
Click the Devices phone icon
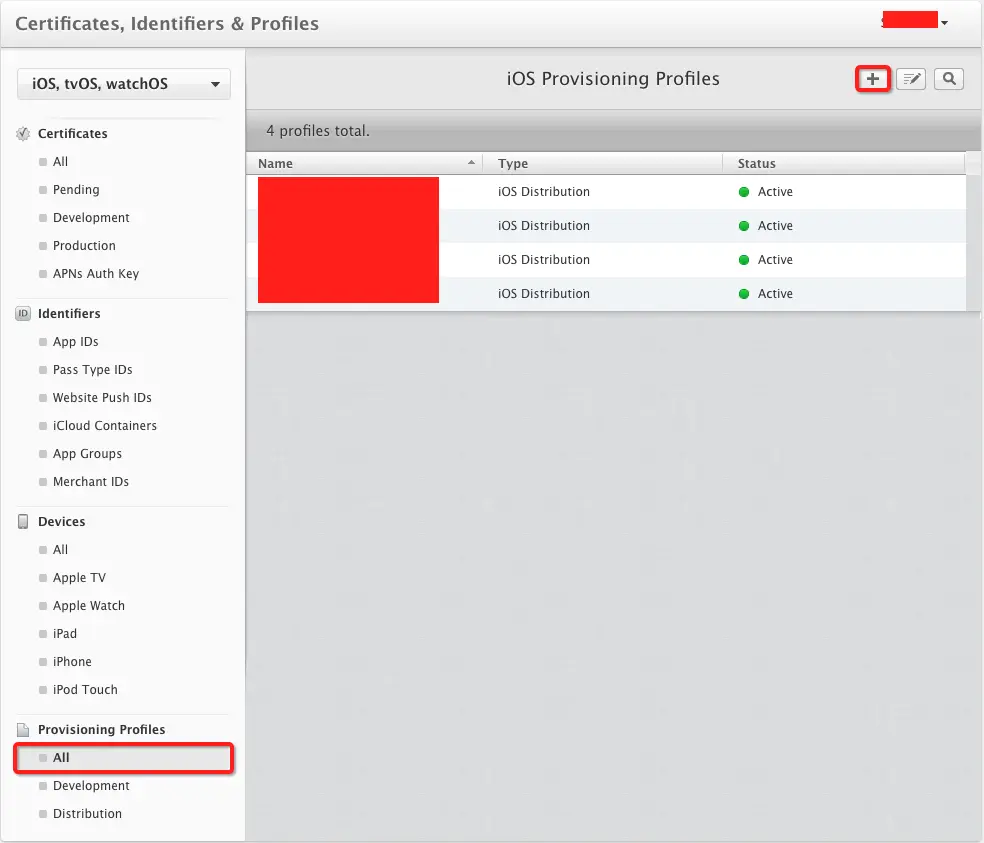tap(23, 522)
